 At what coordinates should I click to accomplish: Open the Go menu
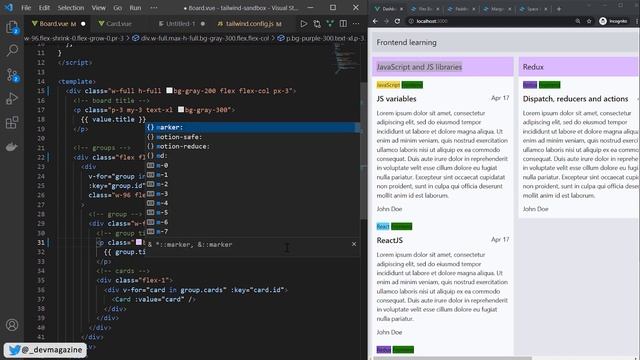tap(118, 8)
